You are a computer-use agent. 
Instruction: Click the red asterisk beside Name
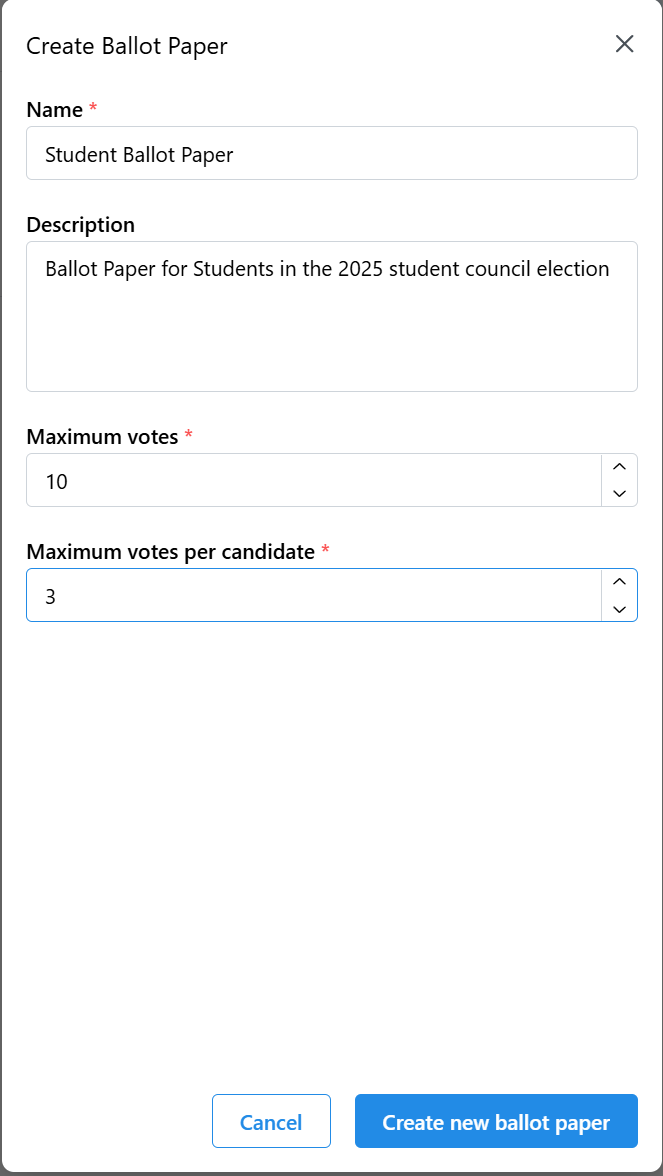93,109
